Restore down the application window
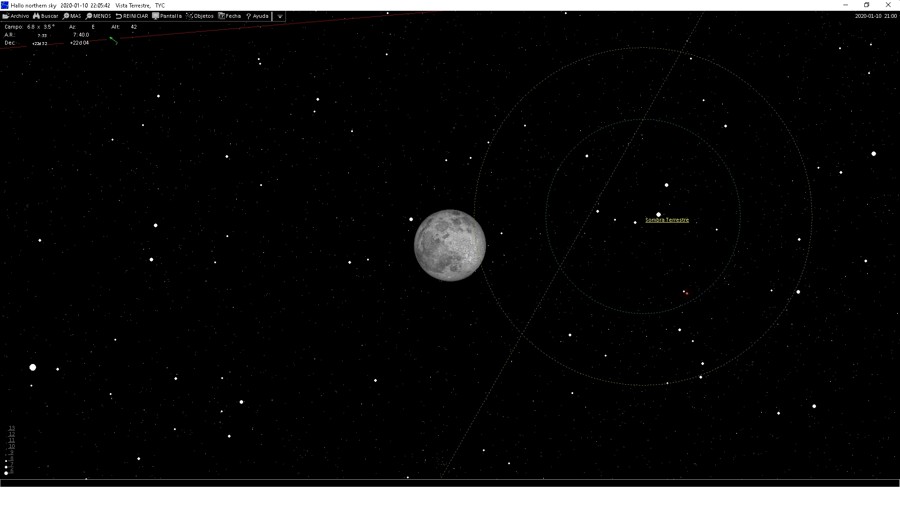The height and width of the screenshot is (506, 900). coord(866,5)
